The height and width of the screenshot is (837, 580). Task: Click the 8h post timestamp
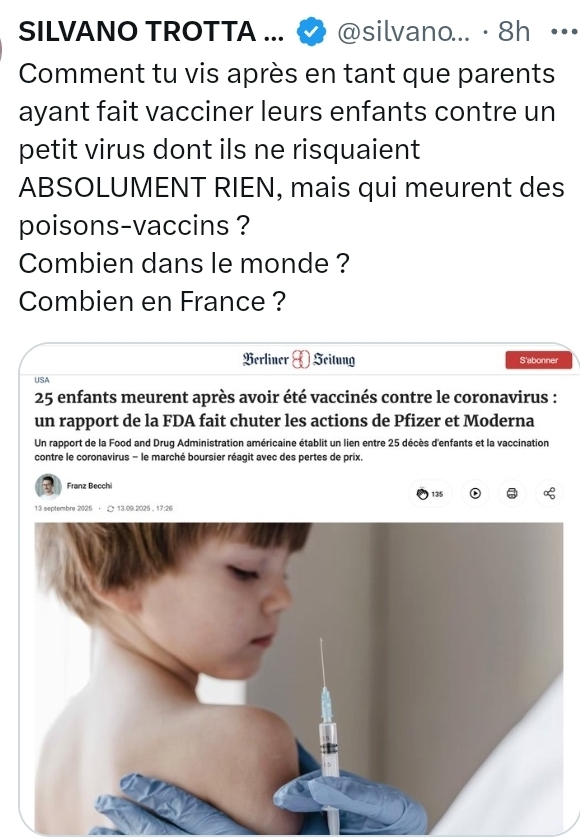(x=513, y=32)
